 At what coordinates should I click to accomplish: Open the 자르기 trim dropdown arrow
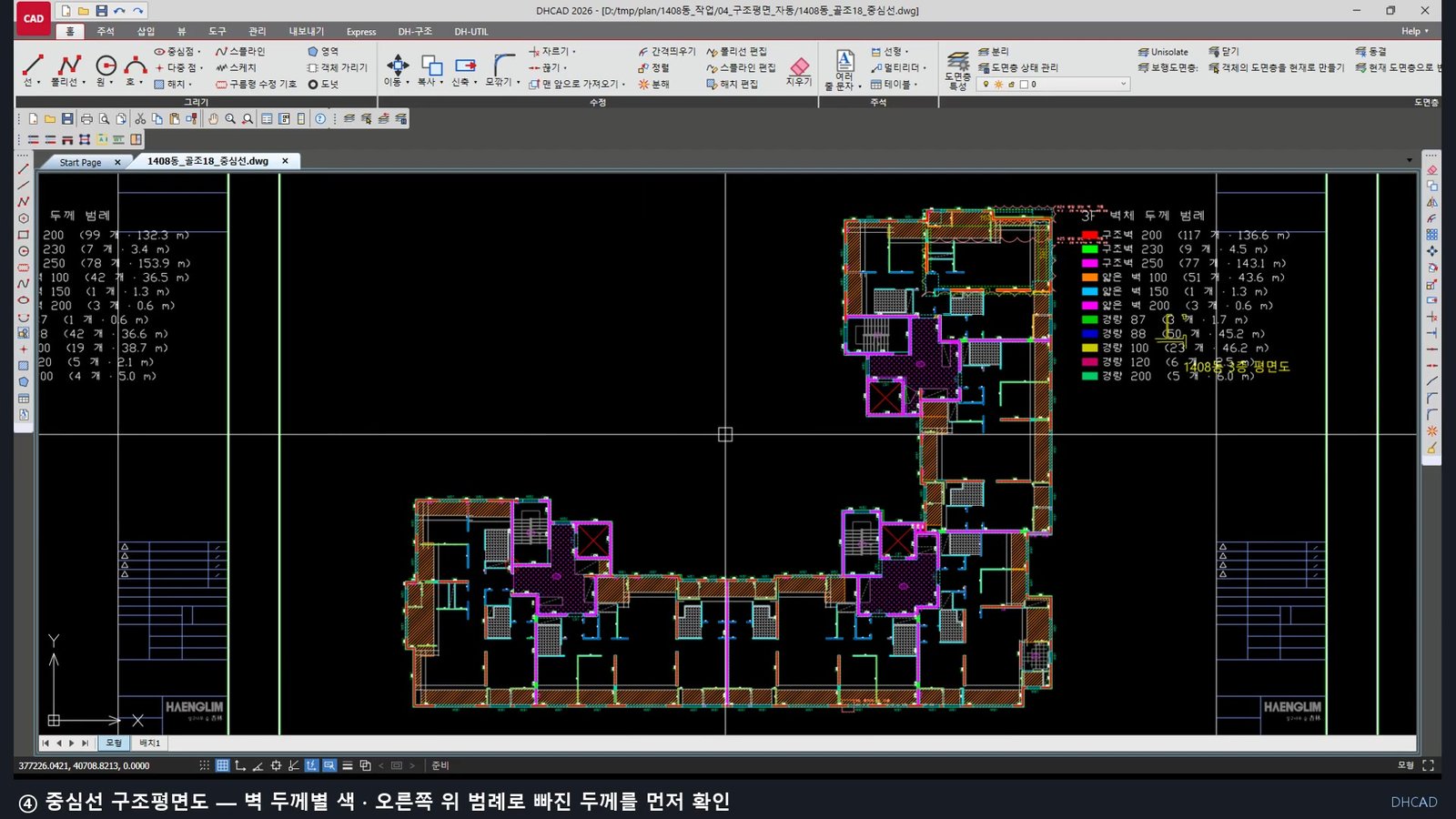pyautogui.click(x=574, y=52)
